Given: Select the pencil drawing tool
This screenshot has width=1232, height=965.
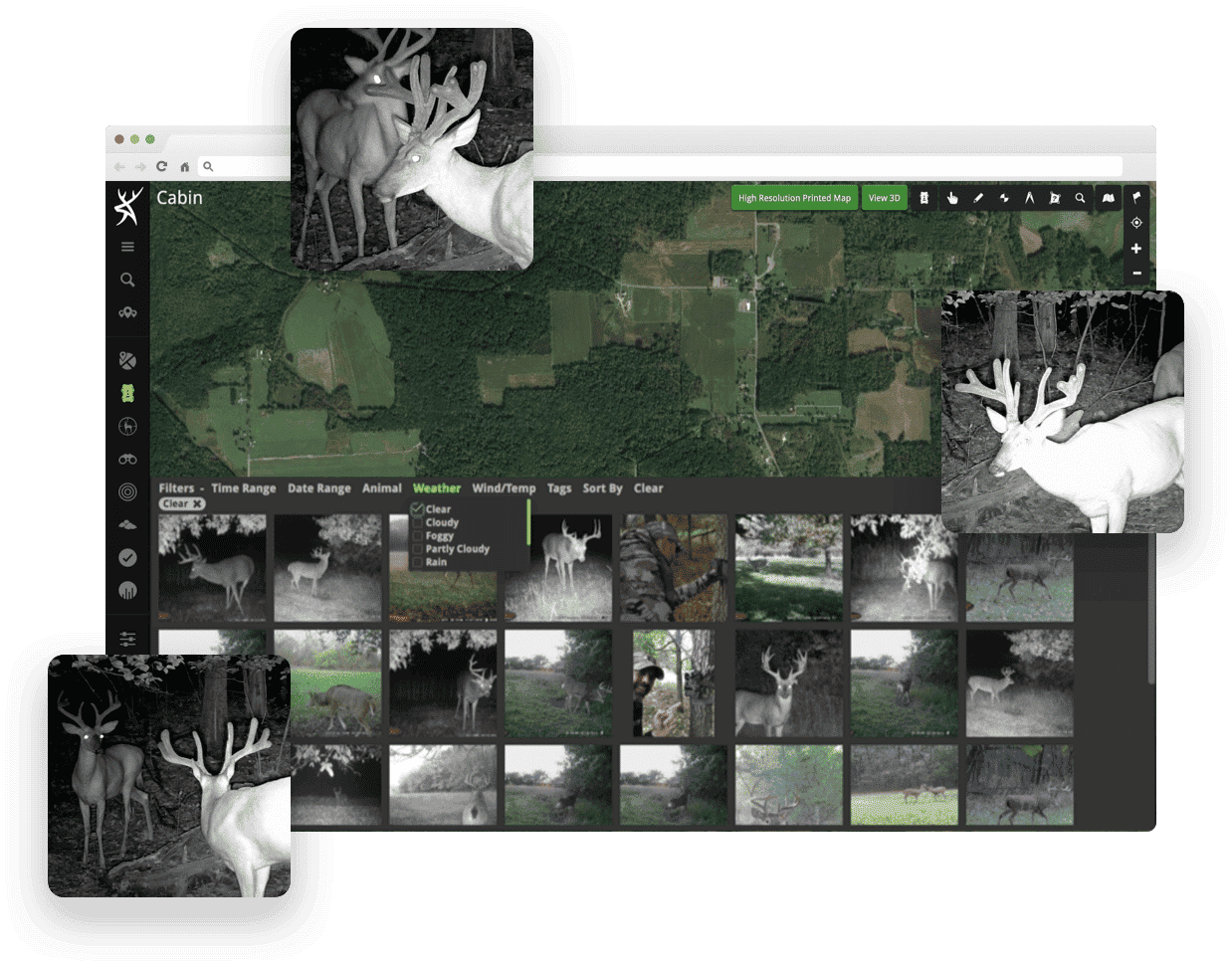Looking at the screenshot, I should [978, 198].
